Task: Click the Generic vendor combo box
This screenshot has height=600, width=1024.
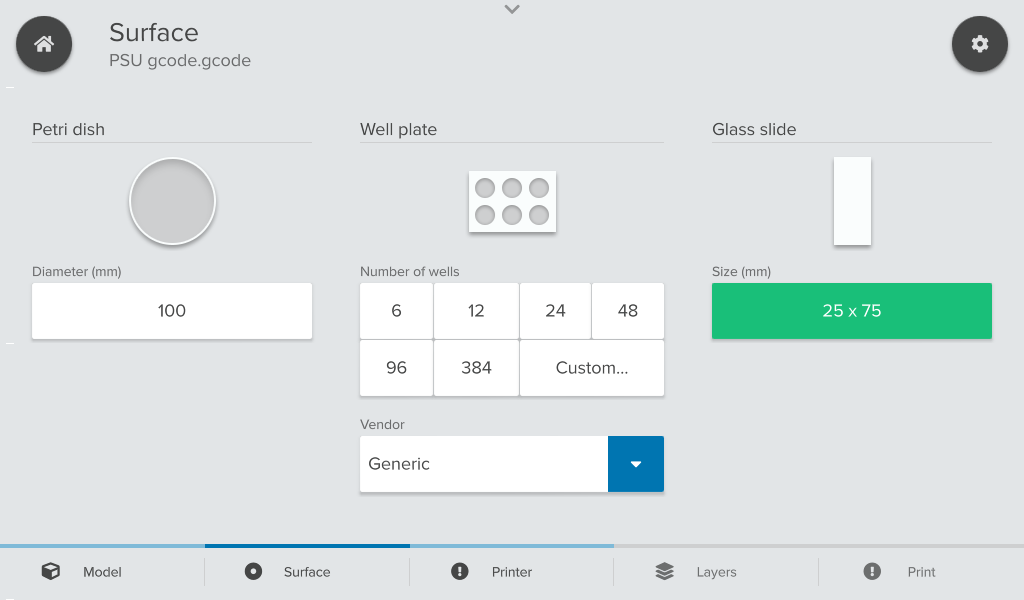Action: 484,464
